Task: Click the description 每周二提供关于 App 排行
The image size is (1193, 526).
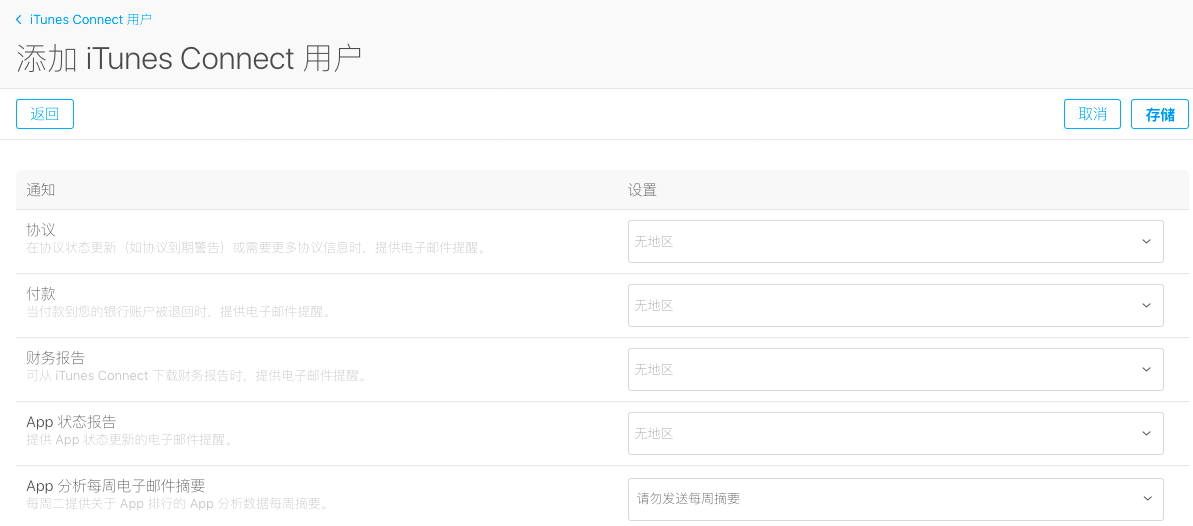Action: (177, 504)
